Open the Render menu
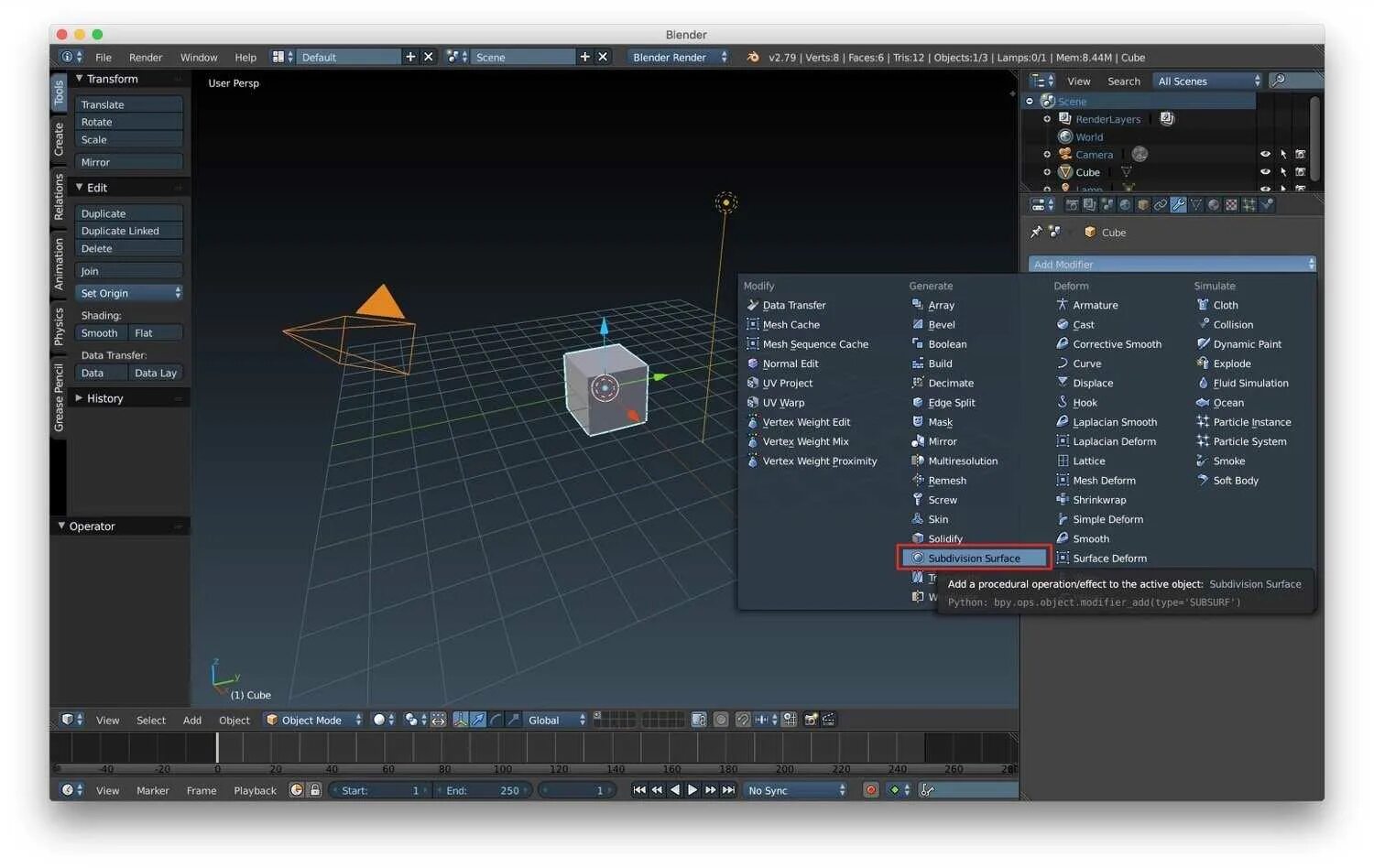 click(146, 57)
